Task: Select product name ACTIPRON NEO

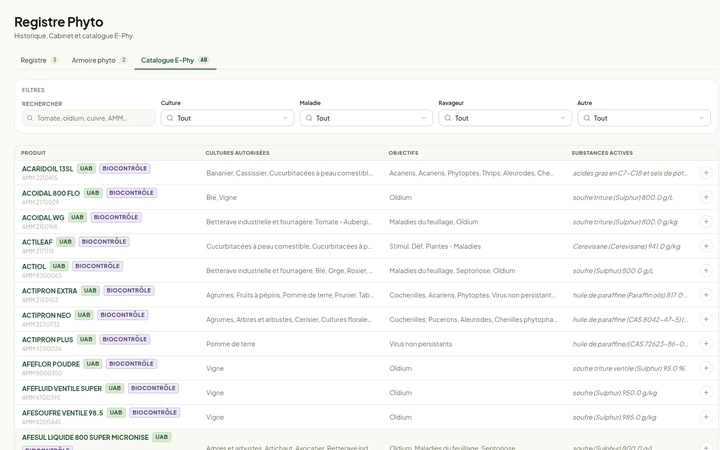Action: (x=46, y=315)
